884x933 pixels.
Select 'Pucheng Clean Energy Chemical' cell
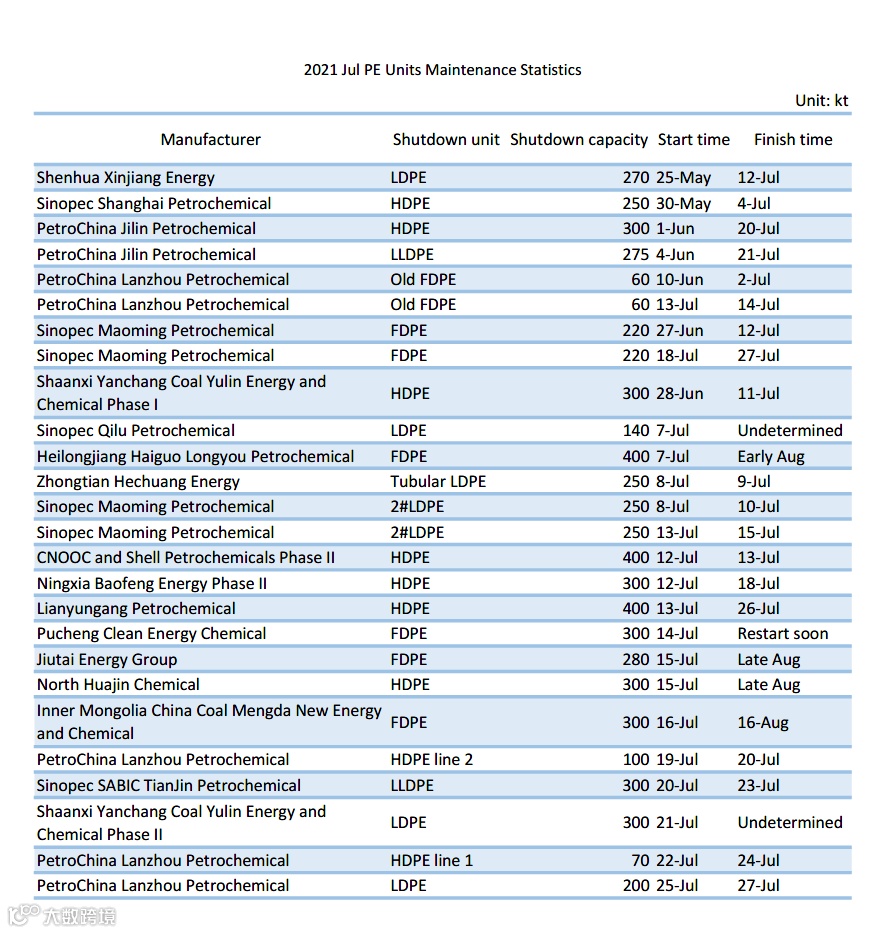click(151, 634)
